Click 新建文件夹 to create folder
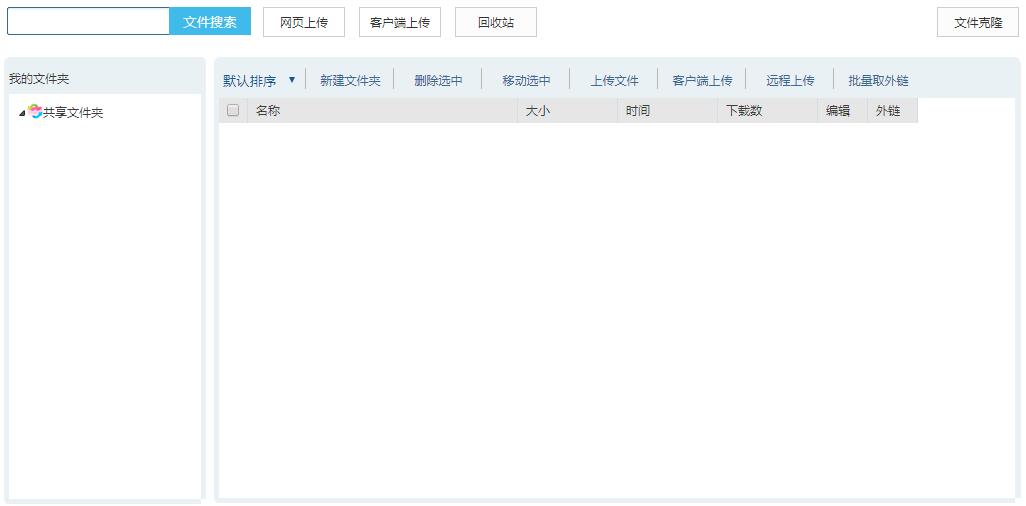 click(x=350, y=81)
